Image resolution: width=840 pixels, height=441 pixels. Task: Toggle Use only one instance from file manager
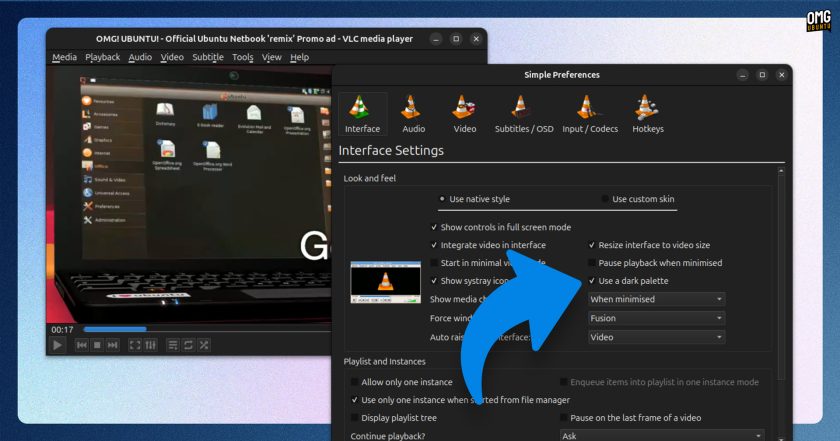[460, 400]
